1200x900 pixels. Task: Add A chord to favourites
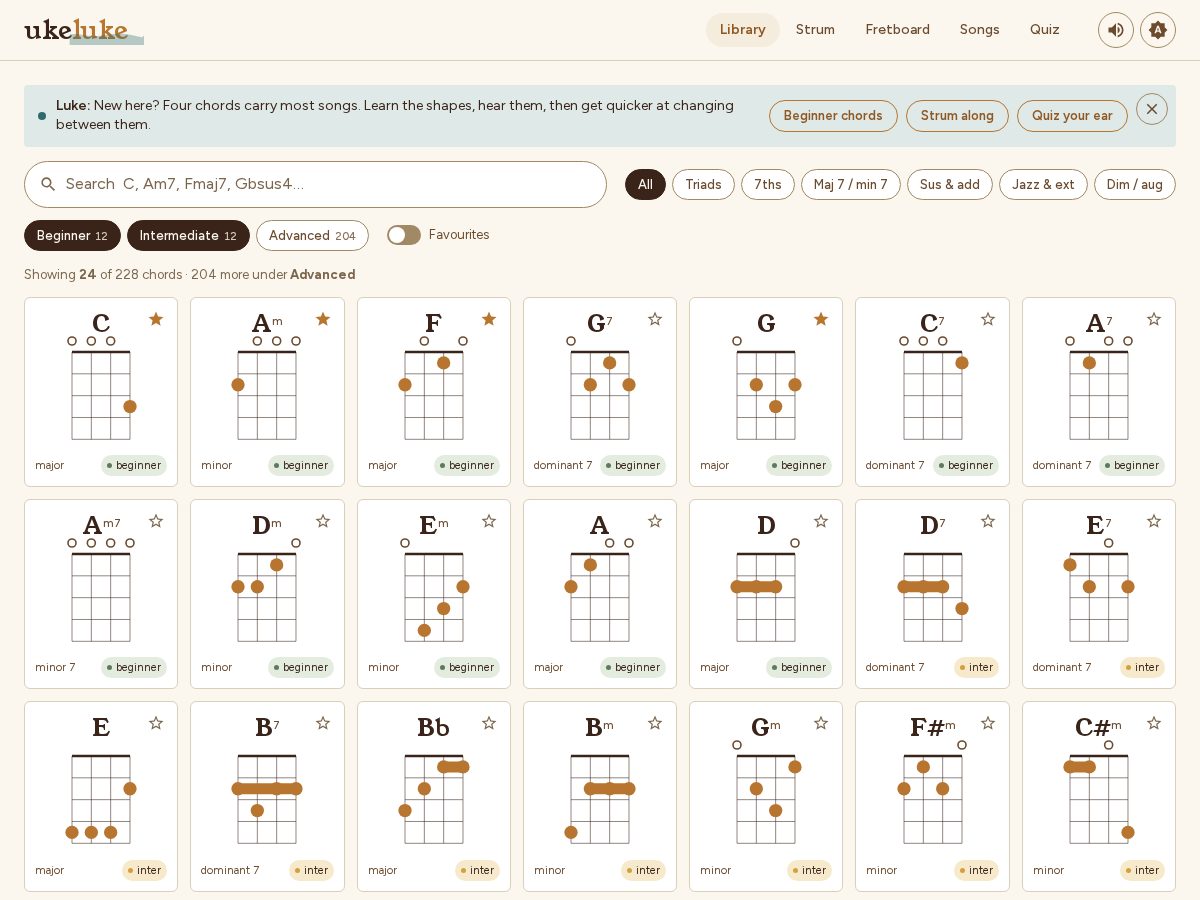coord(655,521)
